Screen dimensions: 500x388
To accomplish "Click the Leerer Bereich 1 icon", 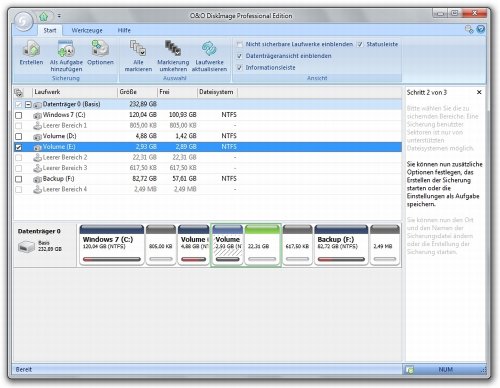I will tap(37, 126).
